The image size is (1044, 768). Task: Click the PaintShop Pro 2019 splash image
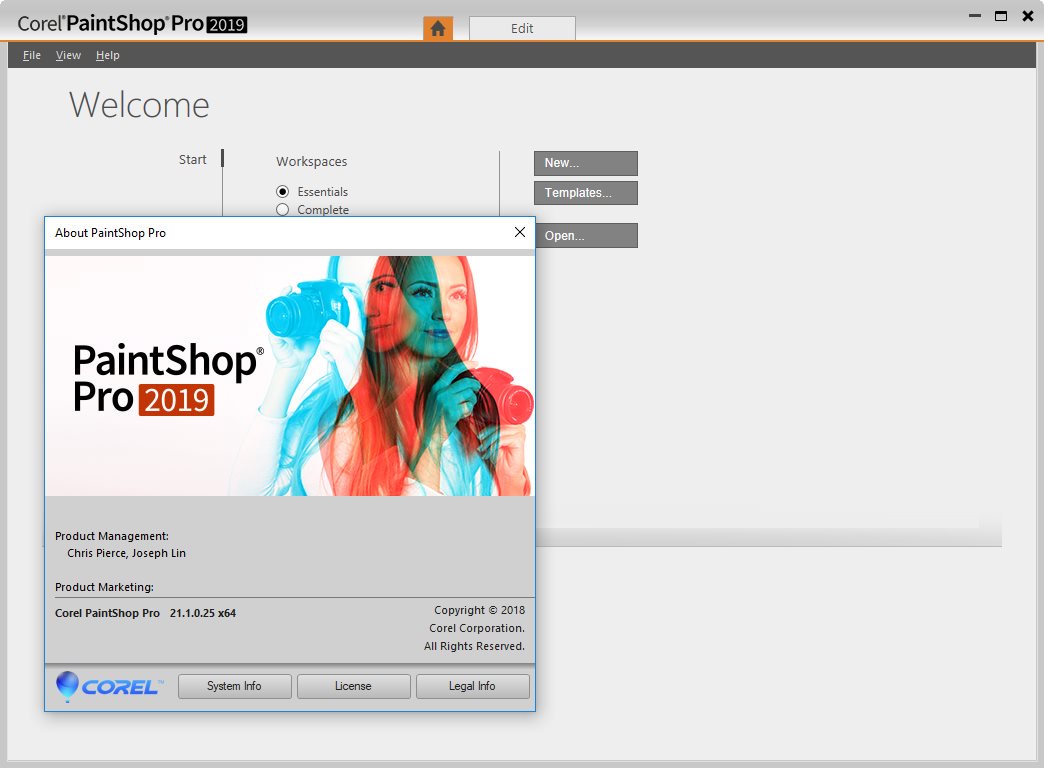(290, 376)
